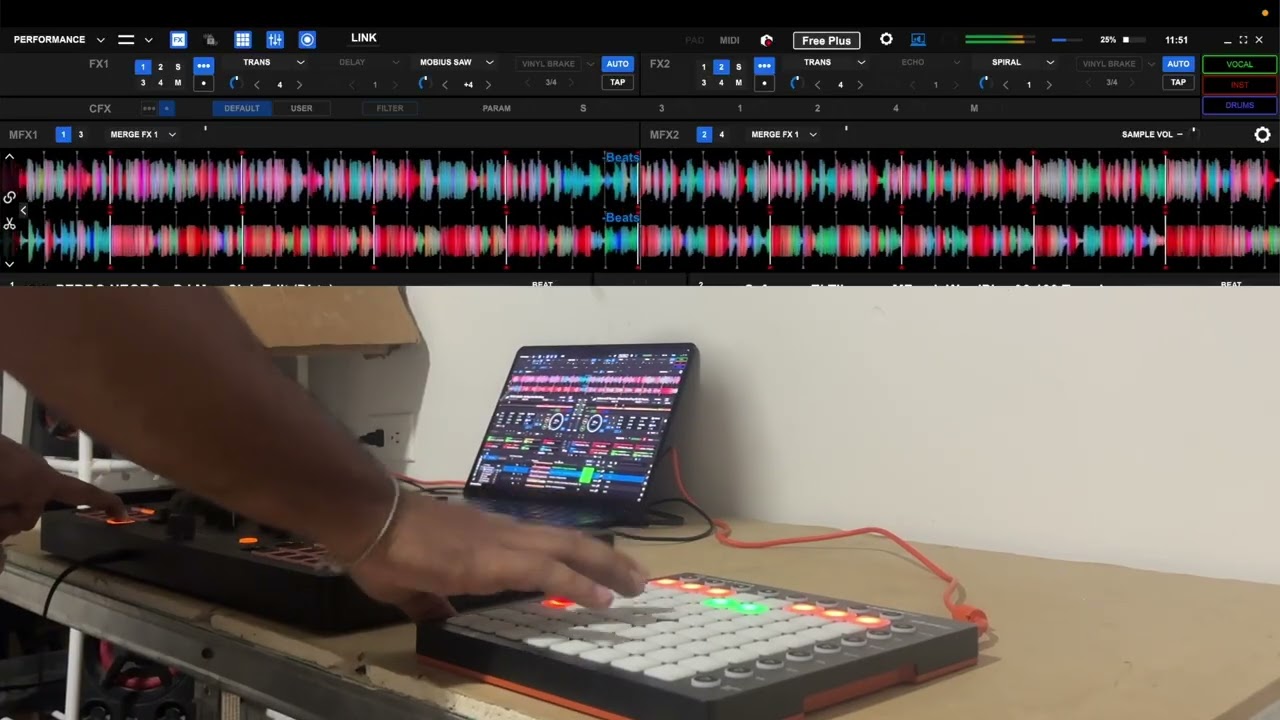
Task: Toggle FX1 deck 1 assignment
Action: [143, 67]
